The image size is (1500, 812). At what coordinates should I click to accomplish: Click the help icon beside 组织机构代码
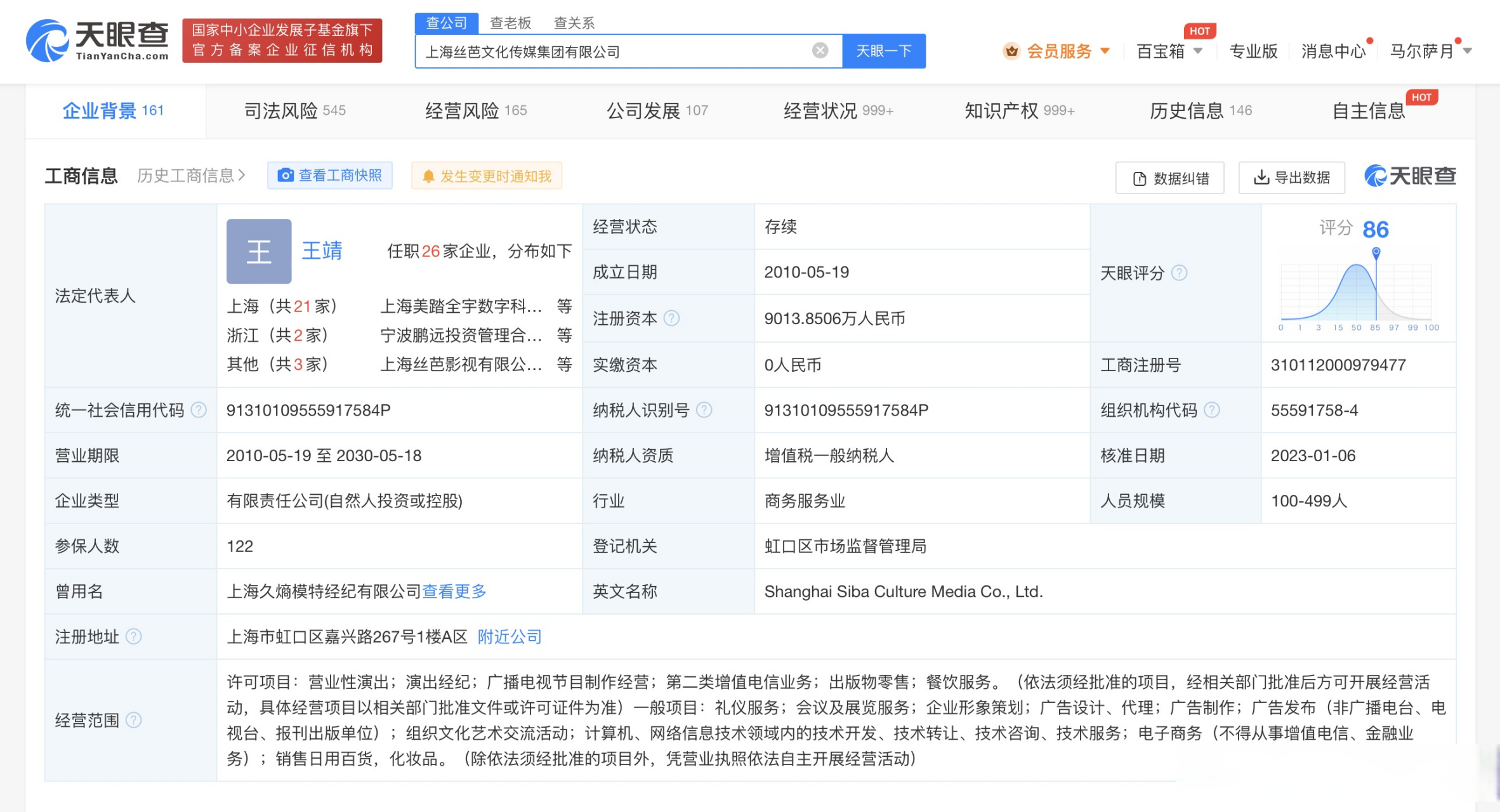tap(1213, 410)
